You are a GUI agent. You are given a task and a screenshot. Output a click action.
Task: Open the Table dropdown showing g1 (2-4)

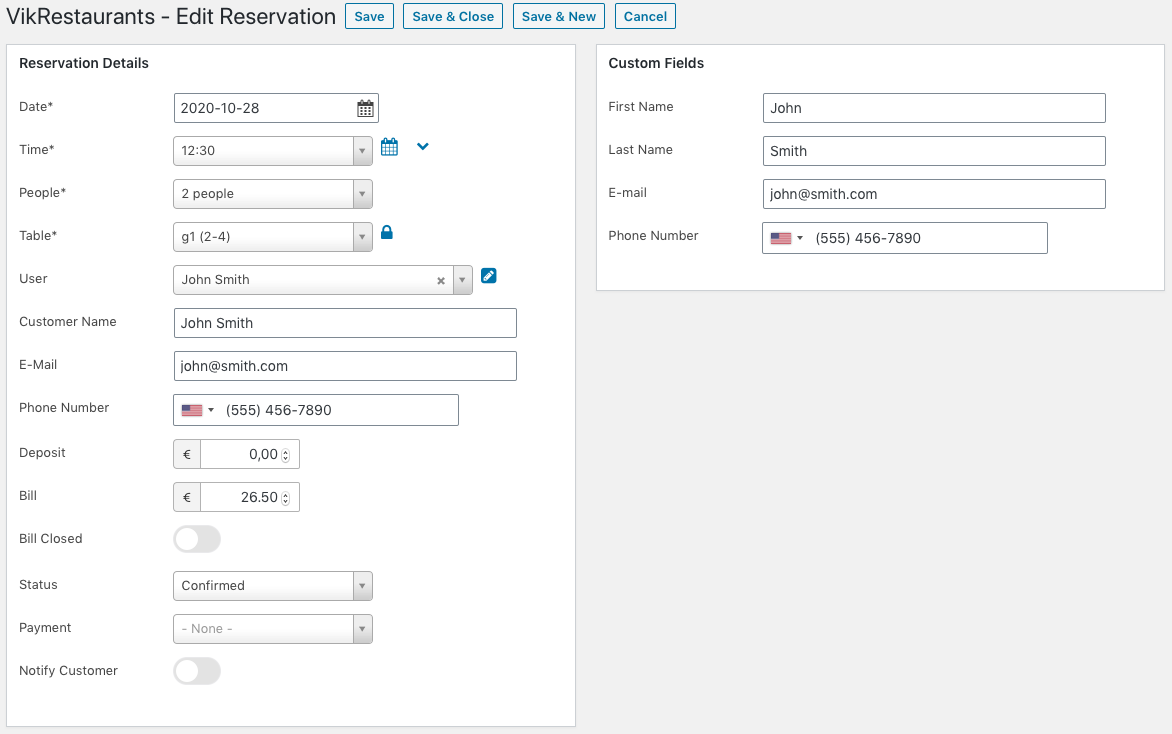[x=273, y=237]
